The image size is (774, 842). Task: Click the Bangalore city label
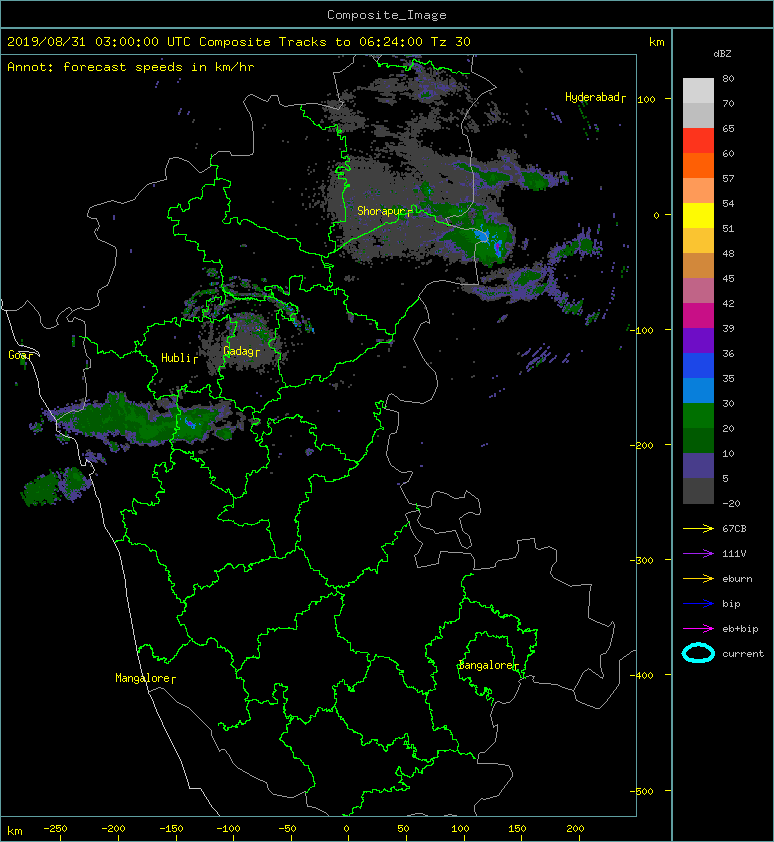coord(486,665)
